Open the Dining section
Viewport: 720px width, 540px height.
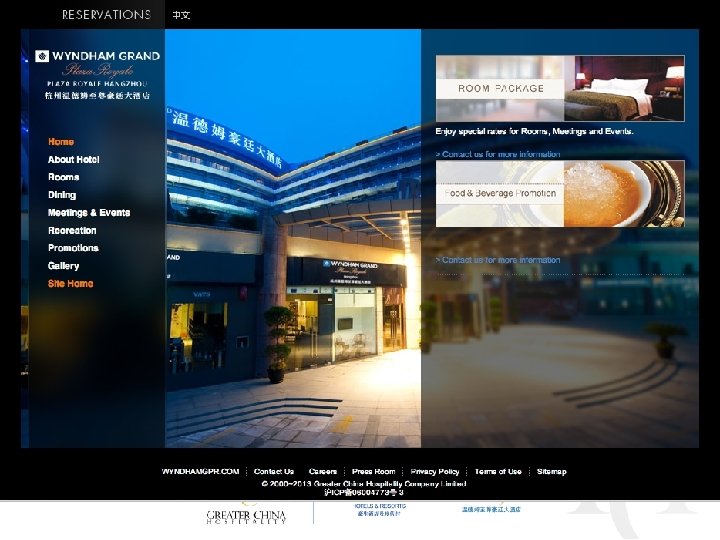[62, 195]
